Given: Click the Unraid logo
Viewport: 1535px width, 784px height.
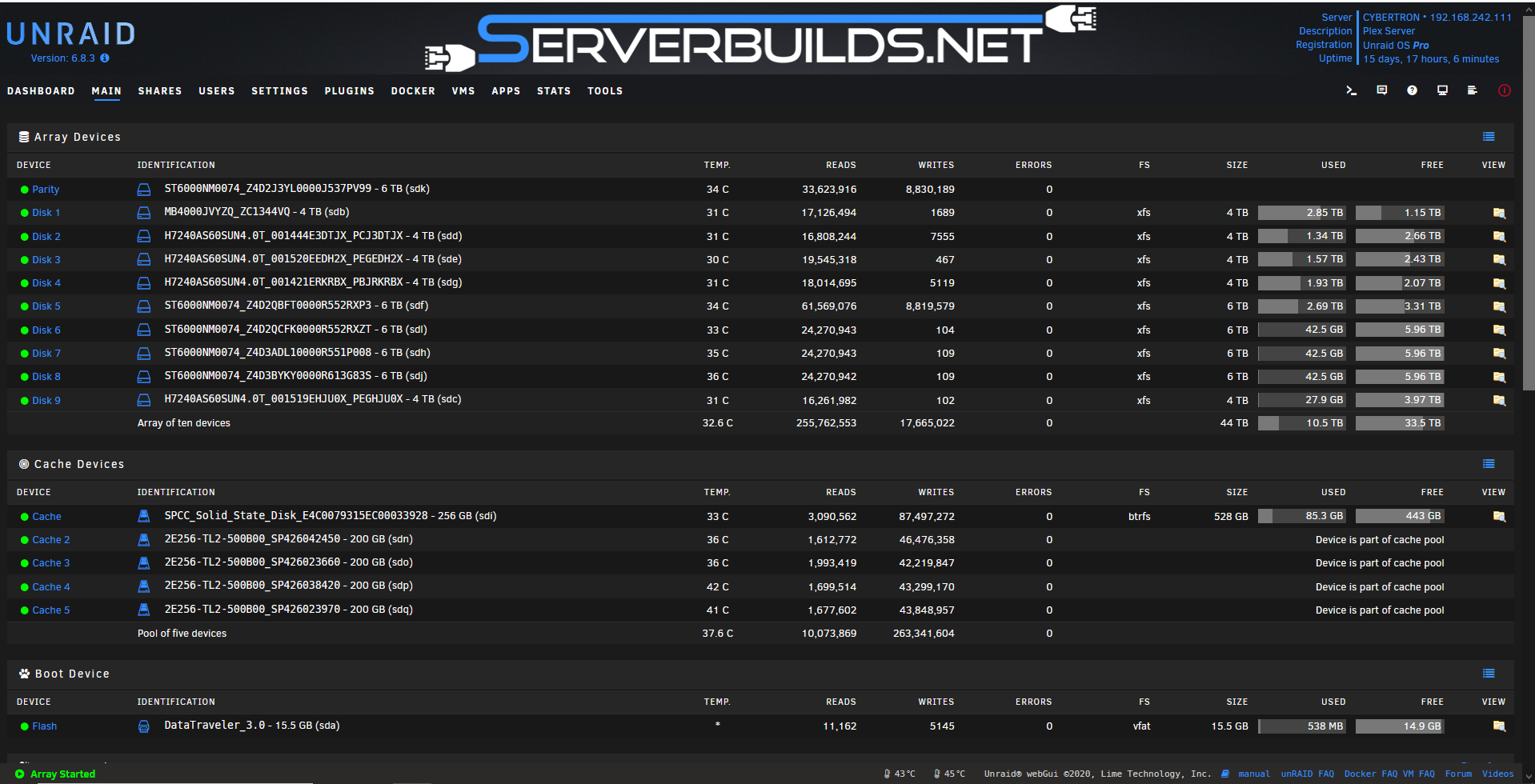Looking at the screenshot, I should coord(71,34).
